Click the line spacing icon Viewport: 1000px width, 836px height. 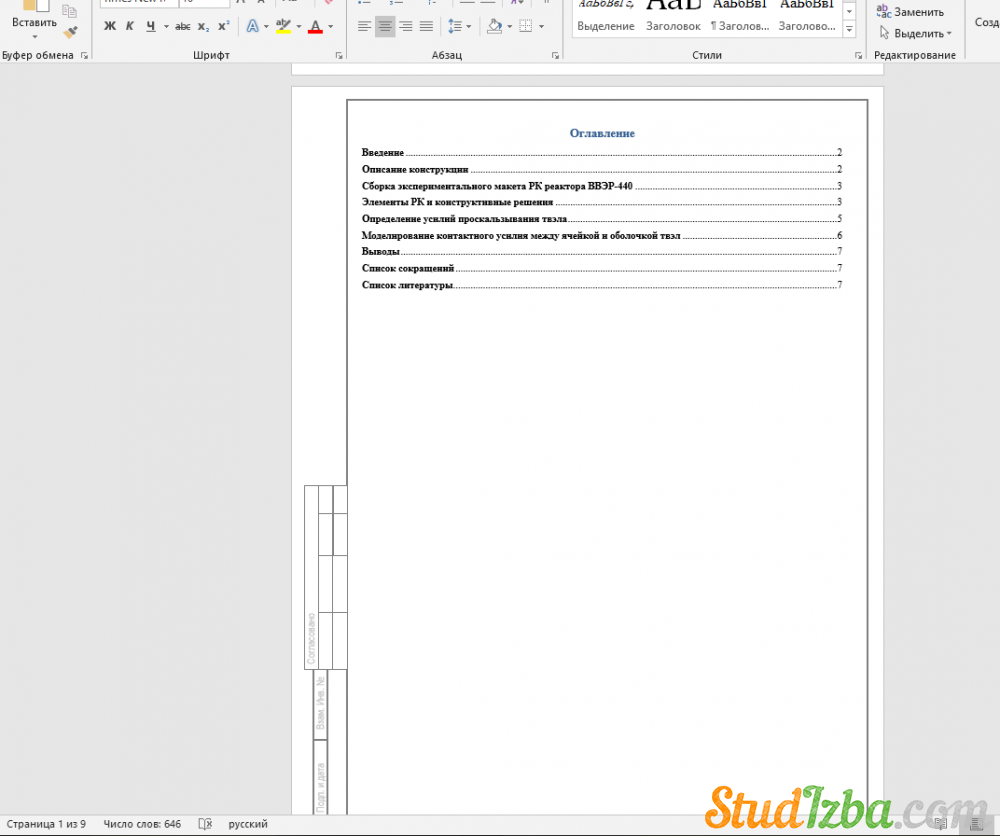[455, 27]
